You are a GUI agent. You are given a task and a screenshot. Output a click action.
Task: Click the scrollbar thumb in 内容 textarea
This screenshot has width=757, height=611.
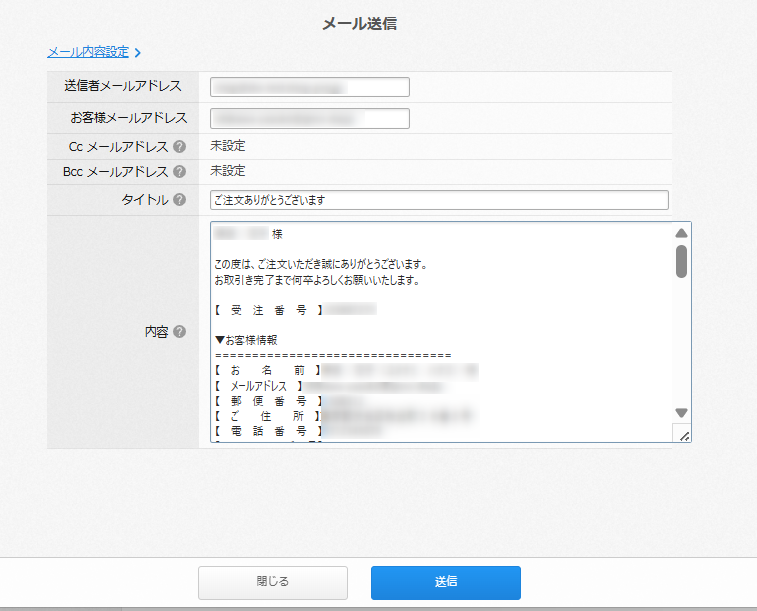[x=681, y=262]
